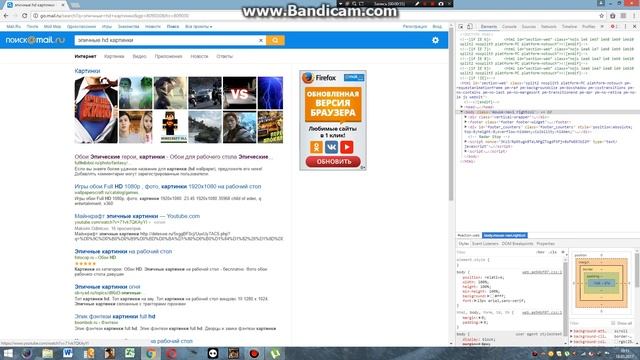Click the page vertical scrollbar thumb
This screenshot has width=640, height=360.
[x=451, y=114]
